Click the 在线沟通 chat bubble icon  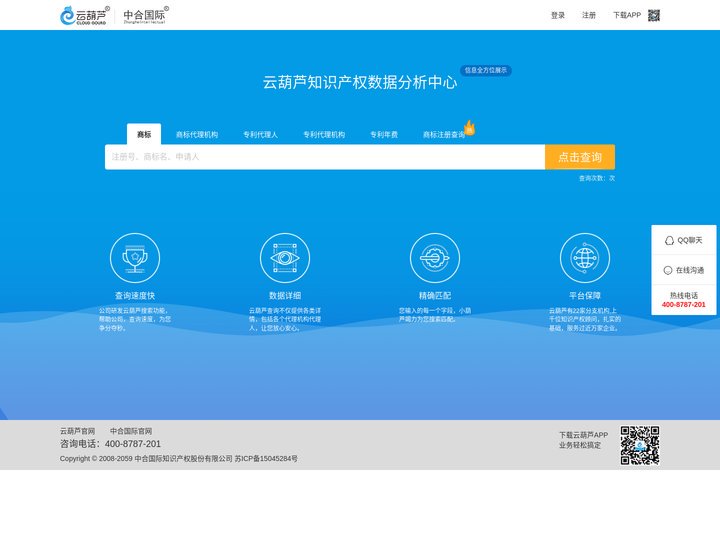pyautogui.click(x=668, y=270)
